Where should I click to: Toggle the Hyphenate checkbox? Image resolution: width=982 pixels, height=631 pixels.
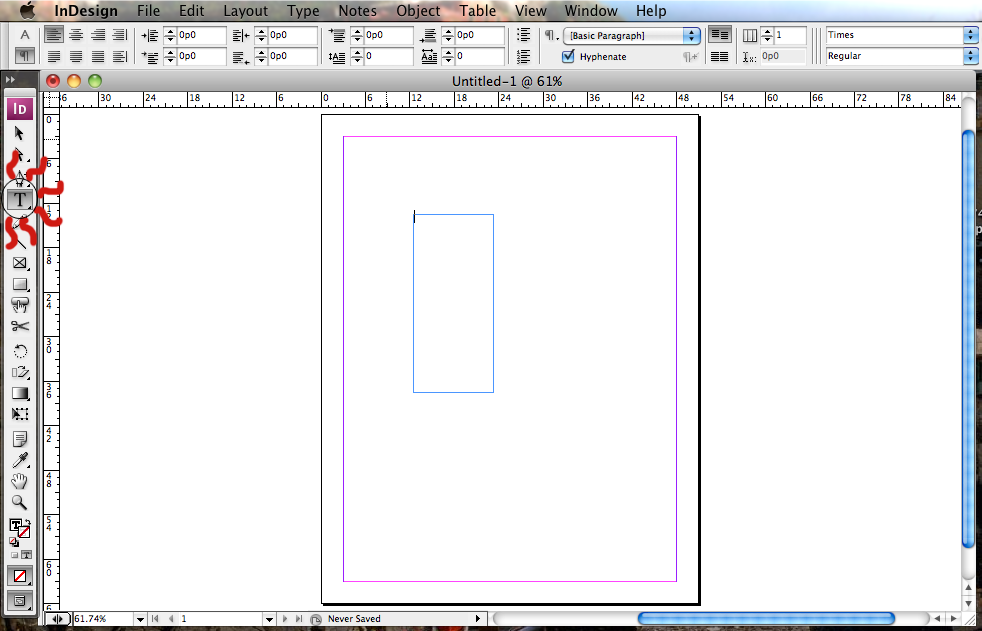pos(568,56)
